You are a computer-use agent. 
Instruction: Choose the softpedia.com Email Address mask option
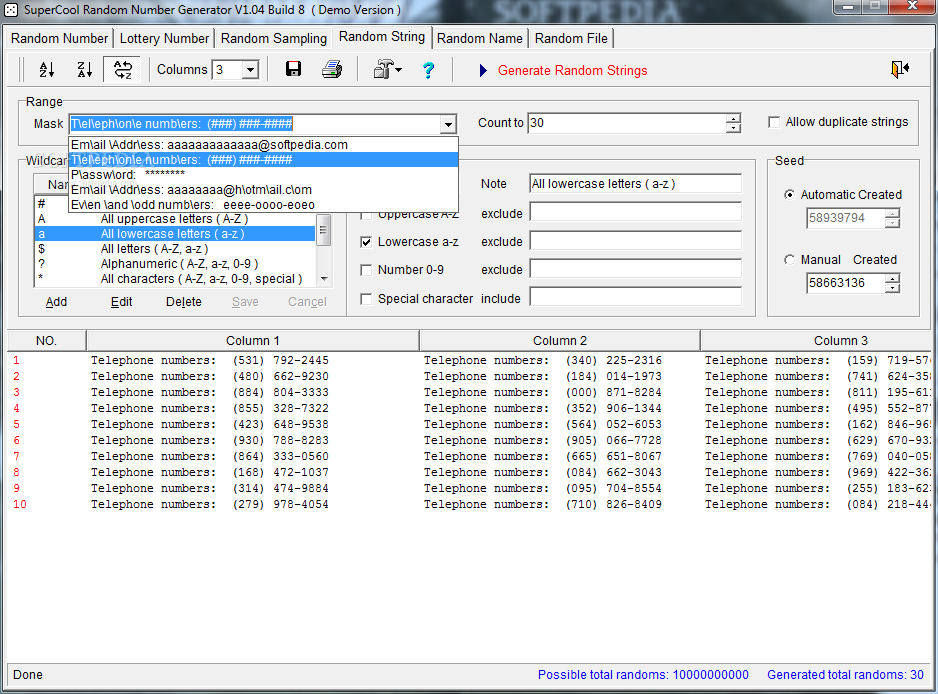pyautogui.click(x=263, y=145)
